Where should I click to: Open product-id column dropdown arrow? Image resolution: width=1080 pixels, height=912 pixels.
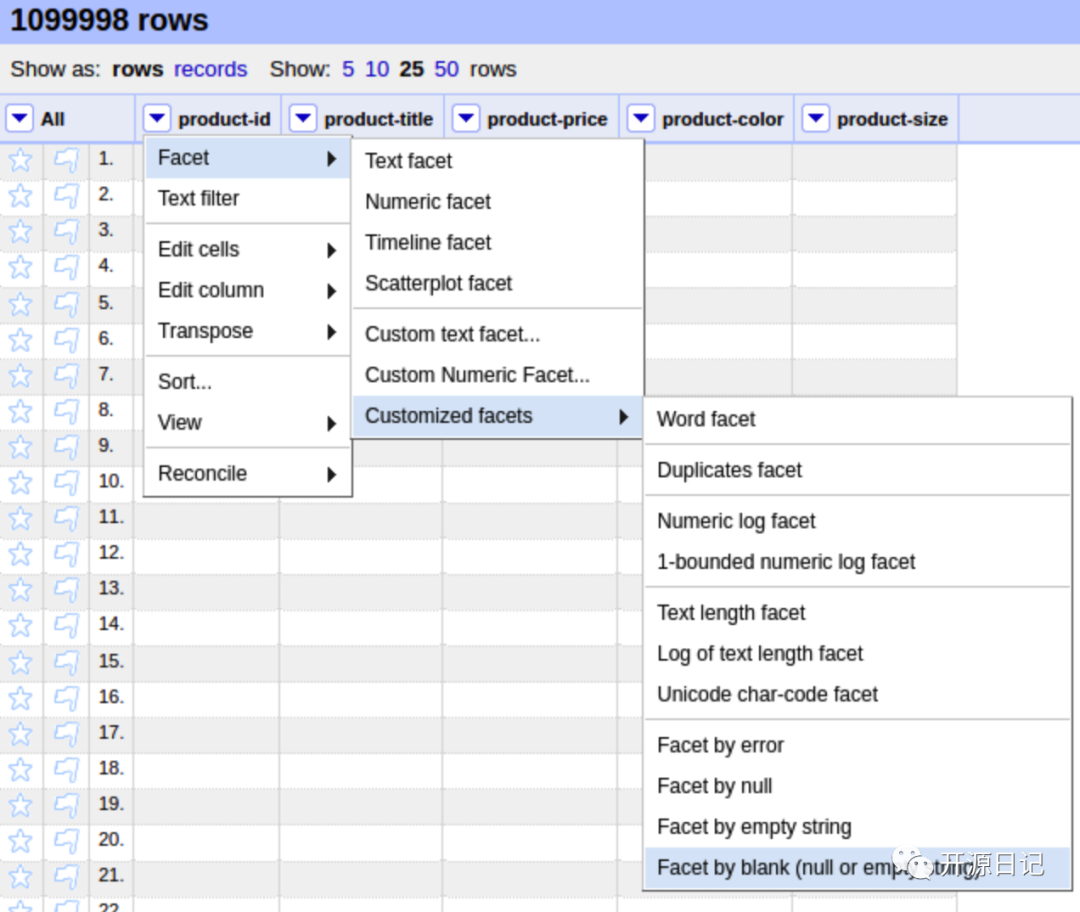click(x=157, y=118)
